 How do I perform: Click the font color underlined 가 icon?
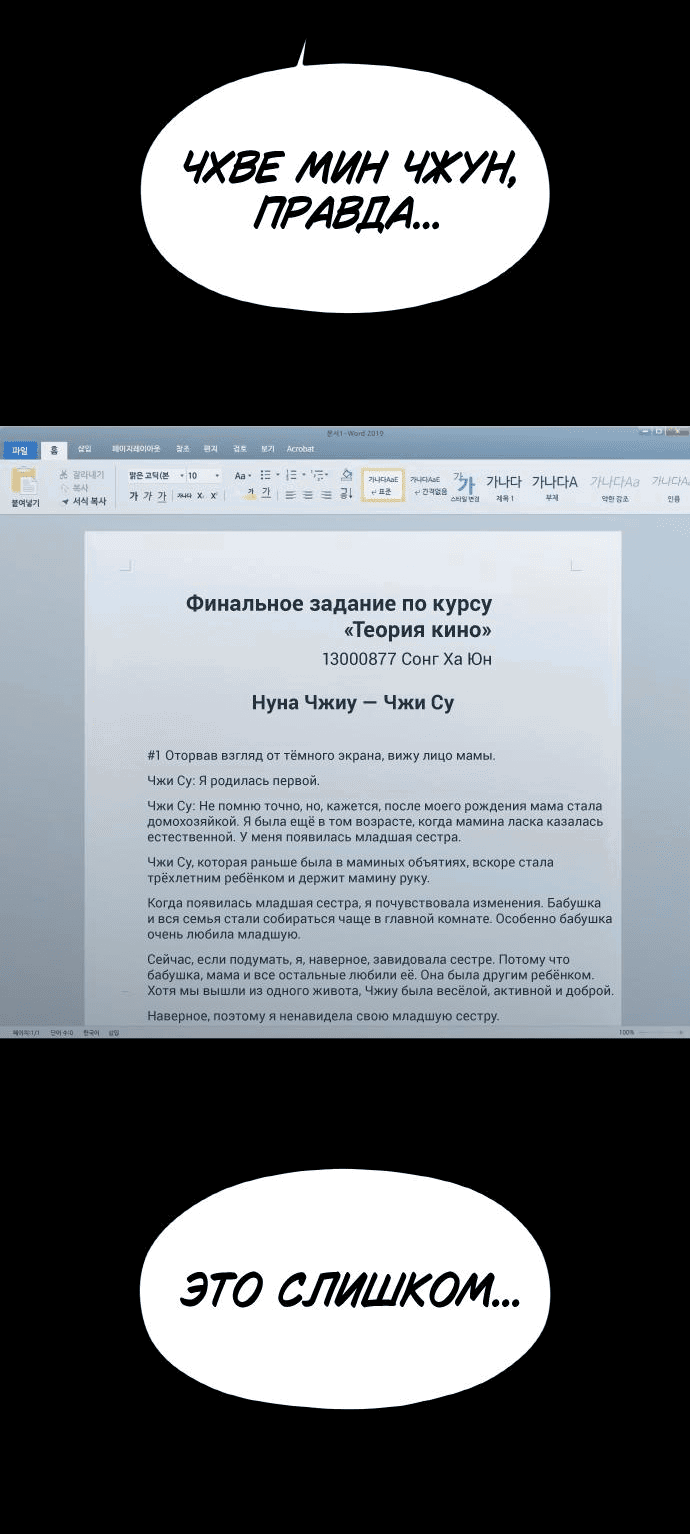(x=267, y=494)
